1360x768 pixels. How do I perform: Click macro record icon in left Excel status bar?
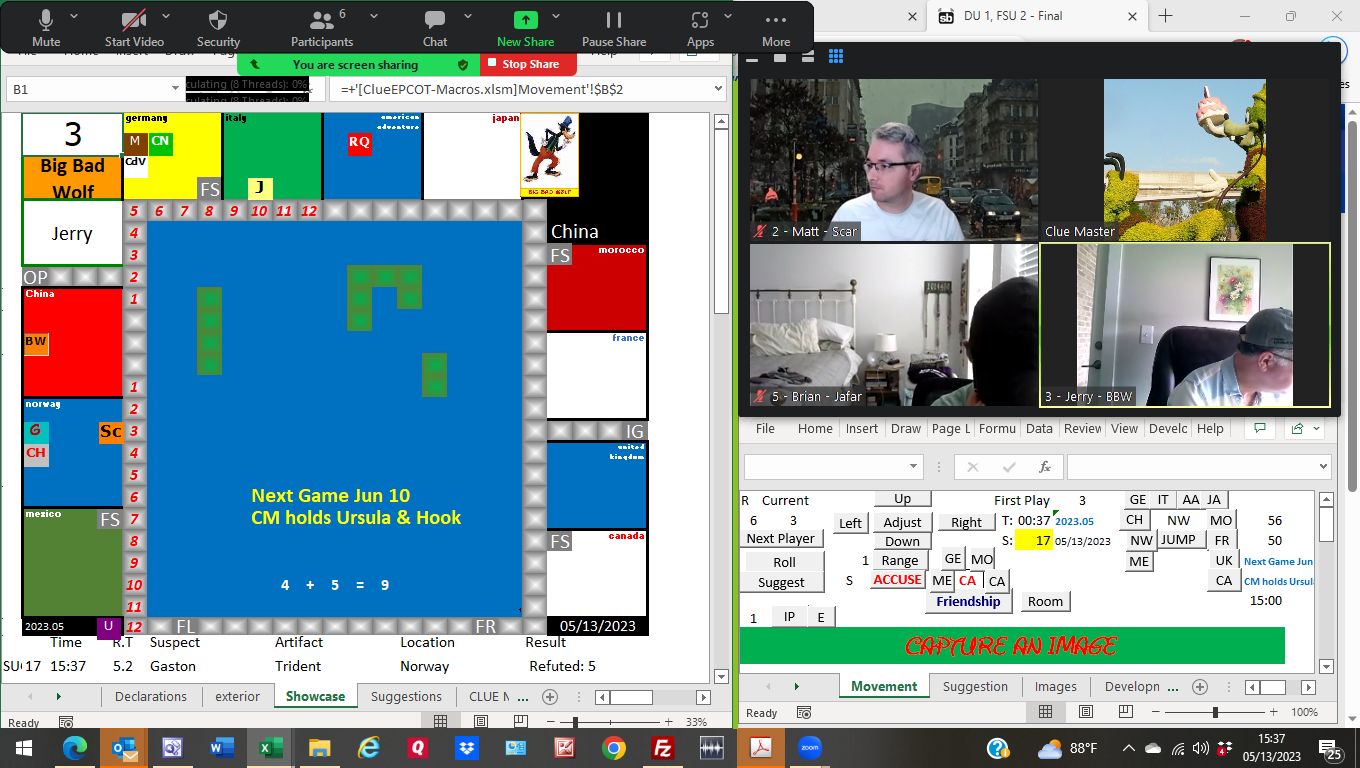66,722
